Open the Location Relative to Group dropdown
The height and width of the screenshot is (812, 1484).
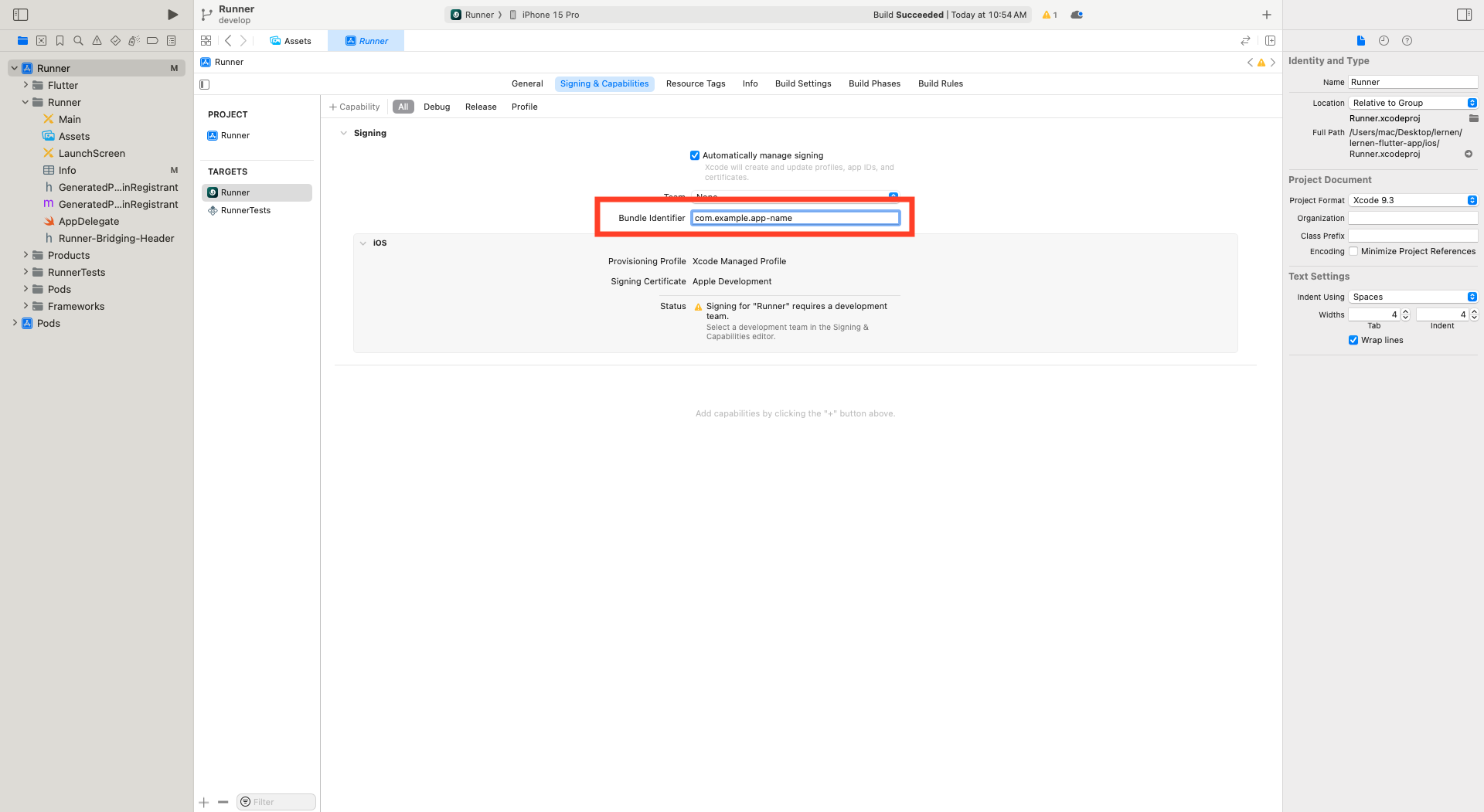click(1413, 103)
